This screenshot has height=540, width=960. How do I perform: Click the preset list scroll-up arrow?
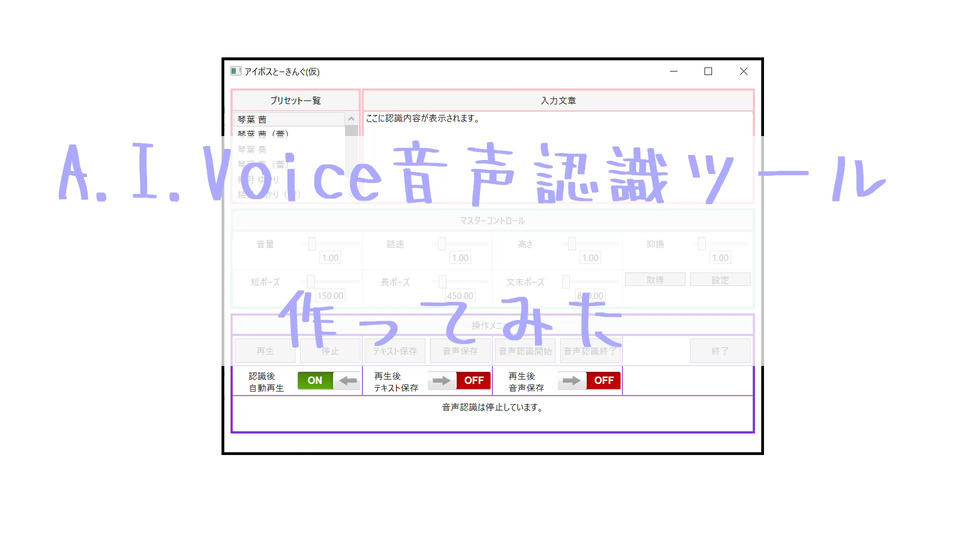click(351, 119)
